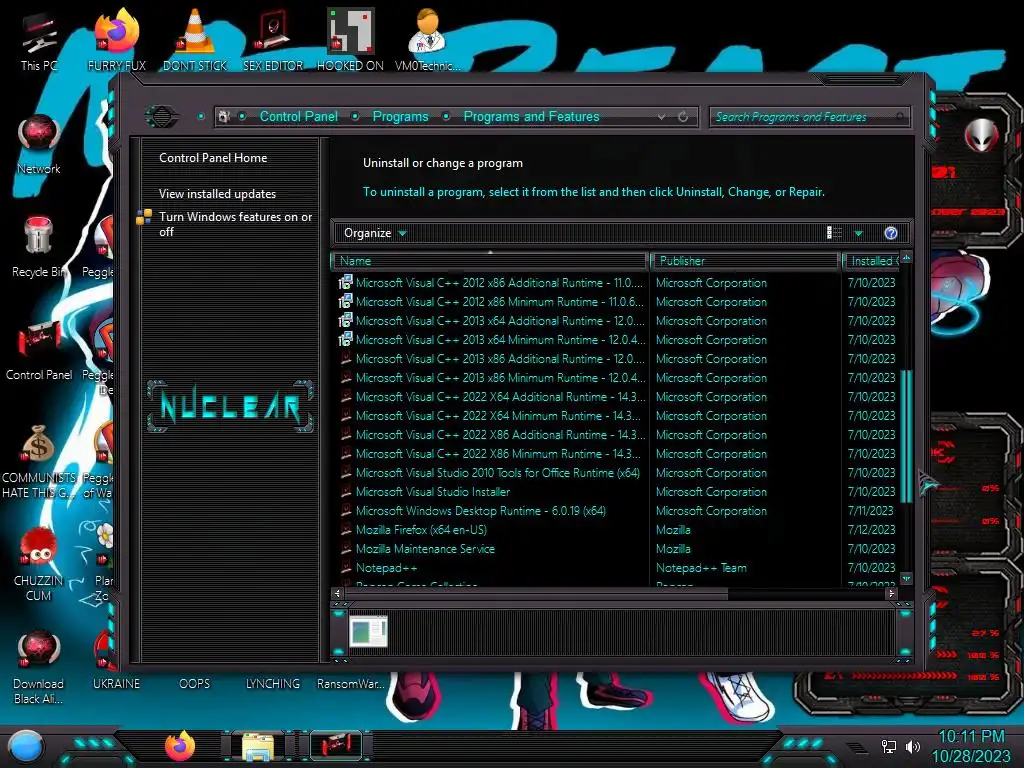Open the DONT STICK VLC shortcut
The width and height of the screenshot is (1024, 768).
pos(195,40)
